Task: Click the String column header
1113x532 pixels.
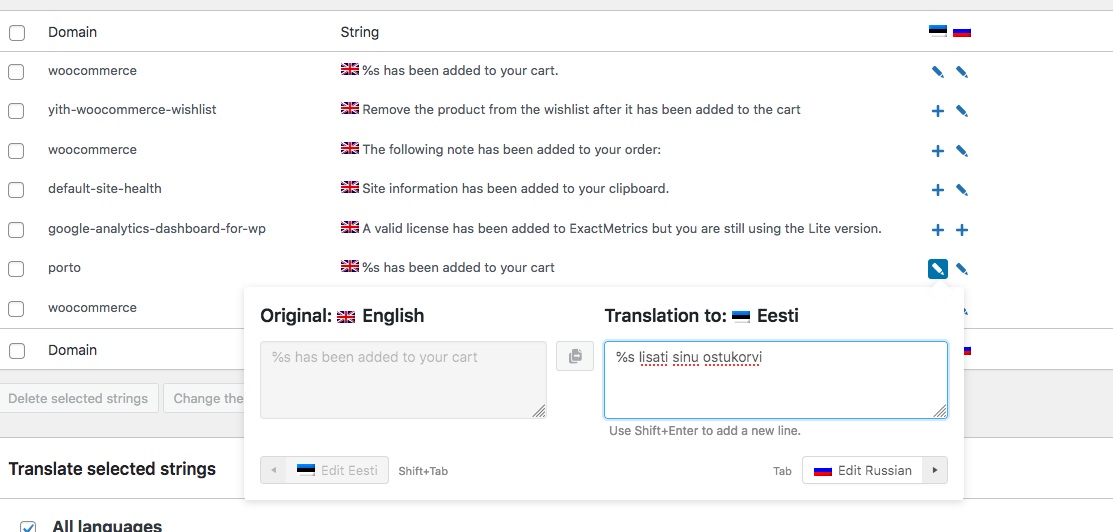Action: [360, 32]
